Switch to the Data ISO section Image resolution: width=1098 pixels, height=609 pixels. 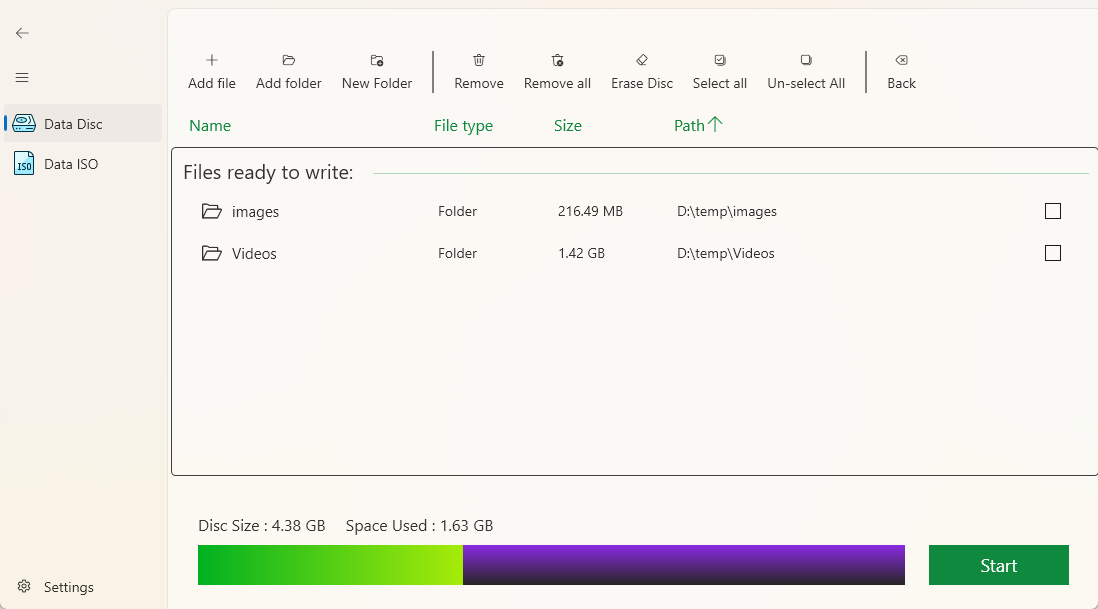(x=70, y=164)
